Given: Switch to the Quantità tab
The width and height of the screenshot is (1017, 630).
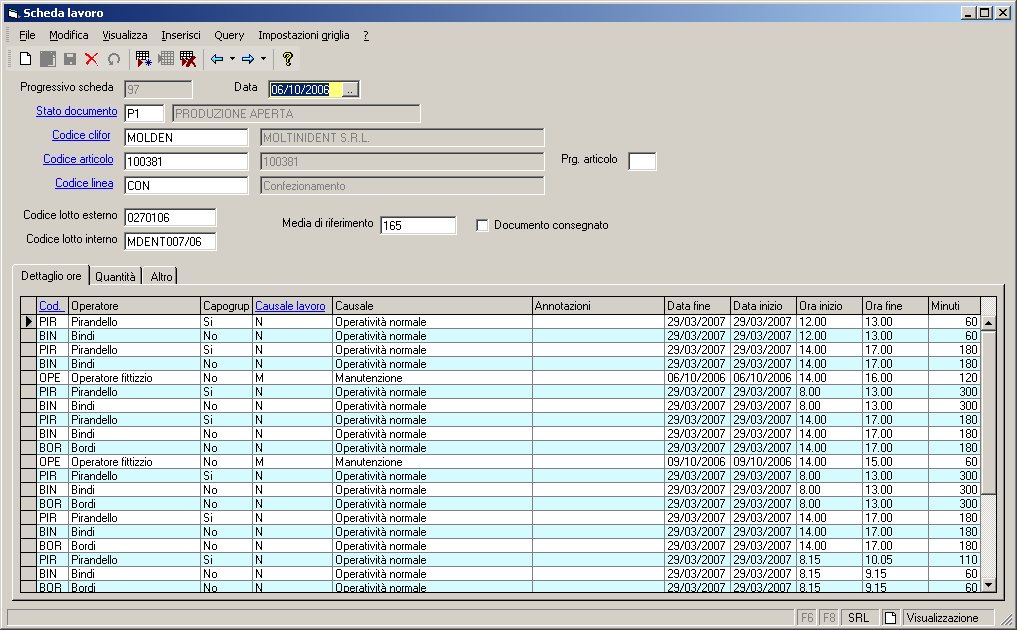Looking at the screenshot, I should point(116,276).
